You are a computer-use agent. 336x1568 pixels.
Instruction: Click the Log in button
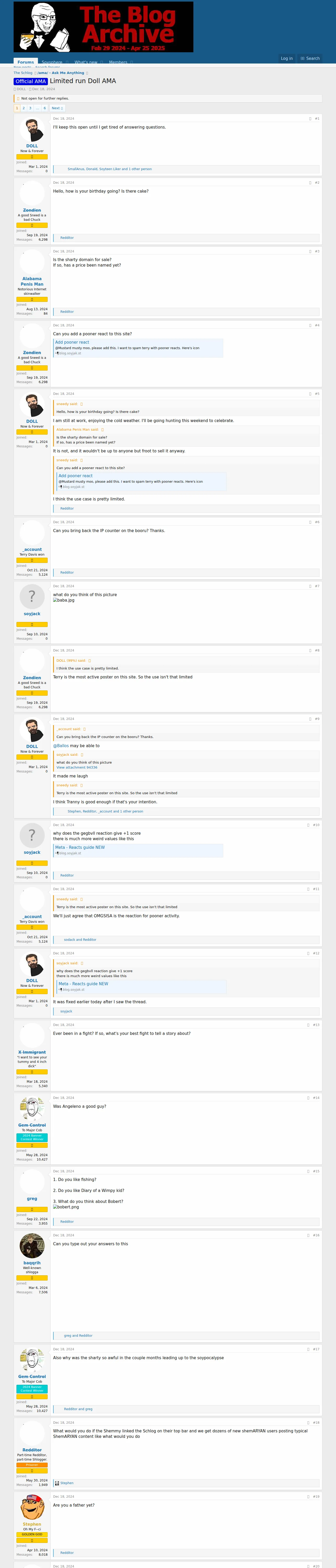[x=287, y=59]
